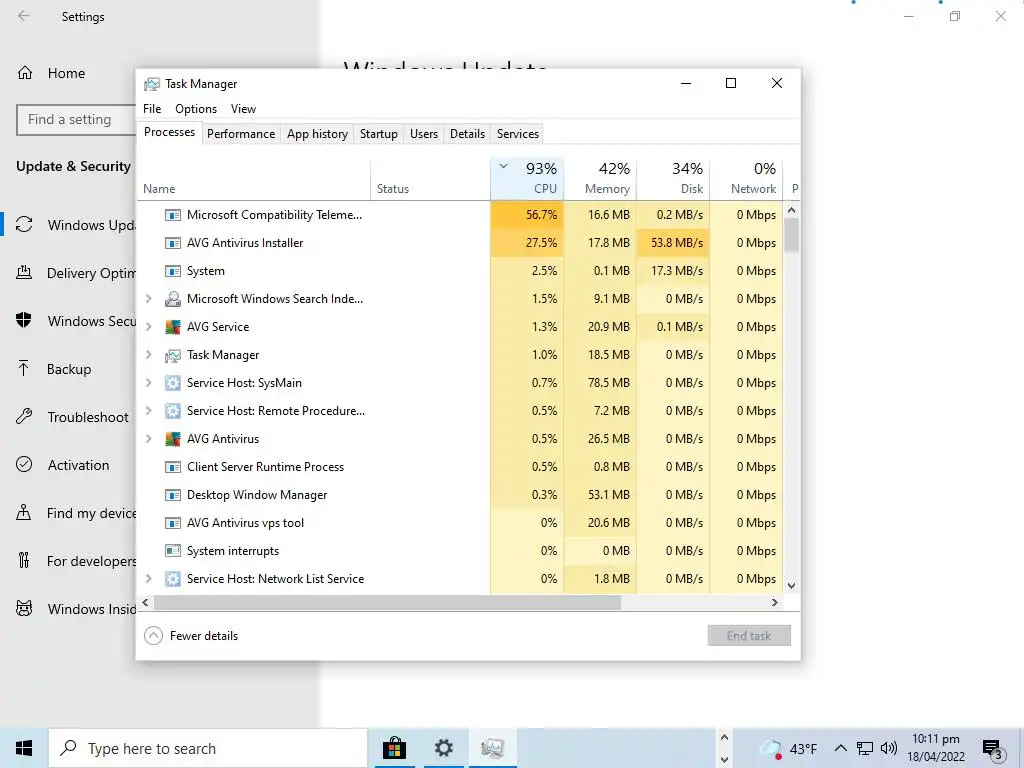The image size is (1024, 768).
Task: Click the process list vertical scrollbar thumb
Action: 792,235
